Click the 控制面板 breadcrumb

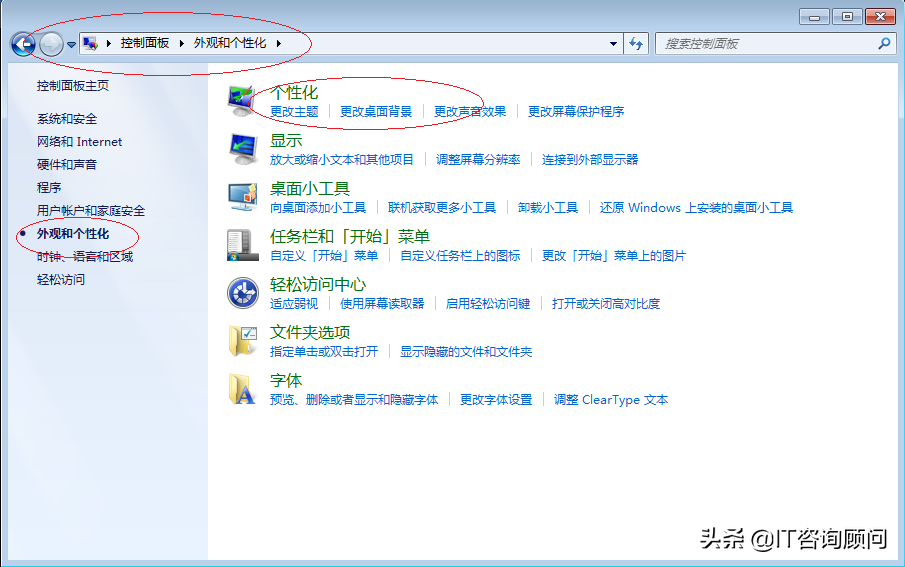(145, 43)
